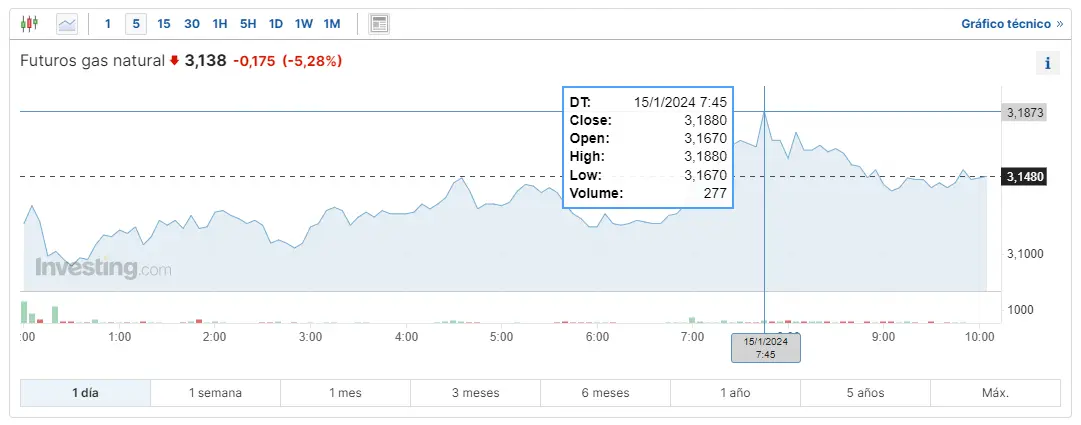
Task: Select the 1 minute interval
Action: click(x=108, y=23)
